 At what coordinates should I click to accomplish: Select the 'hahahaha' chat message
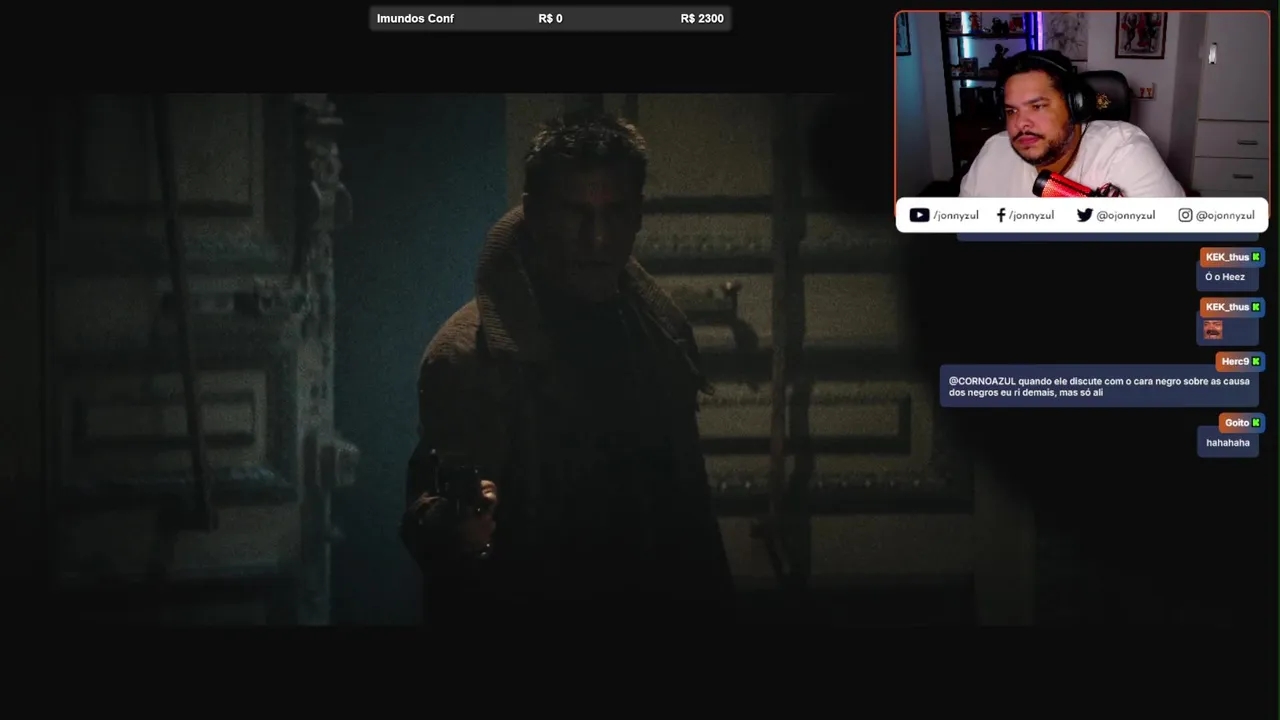(1228, 442)
